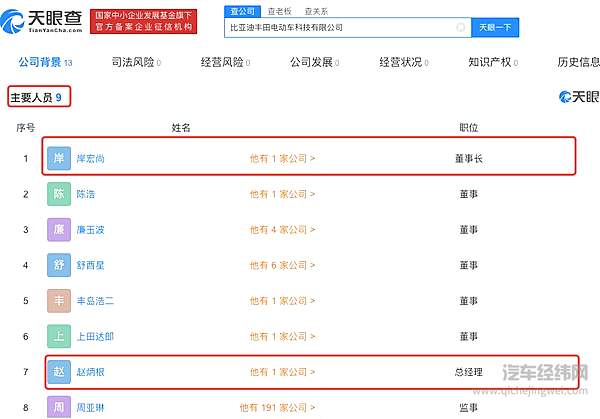Expand 他有 1 家公司 for 陈浩

[282, 194]
